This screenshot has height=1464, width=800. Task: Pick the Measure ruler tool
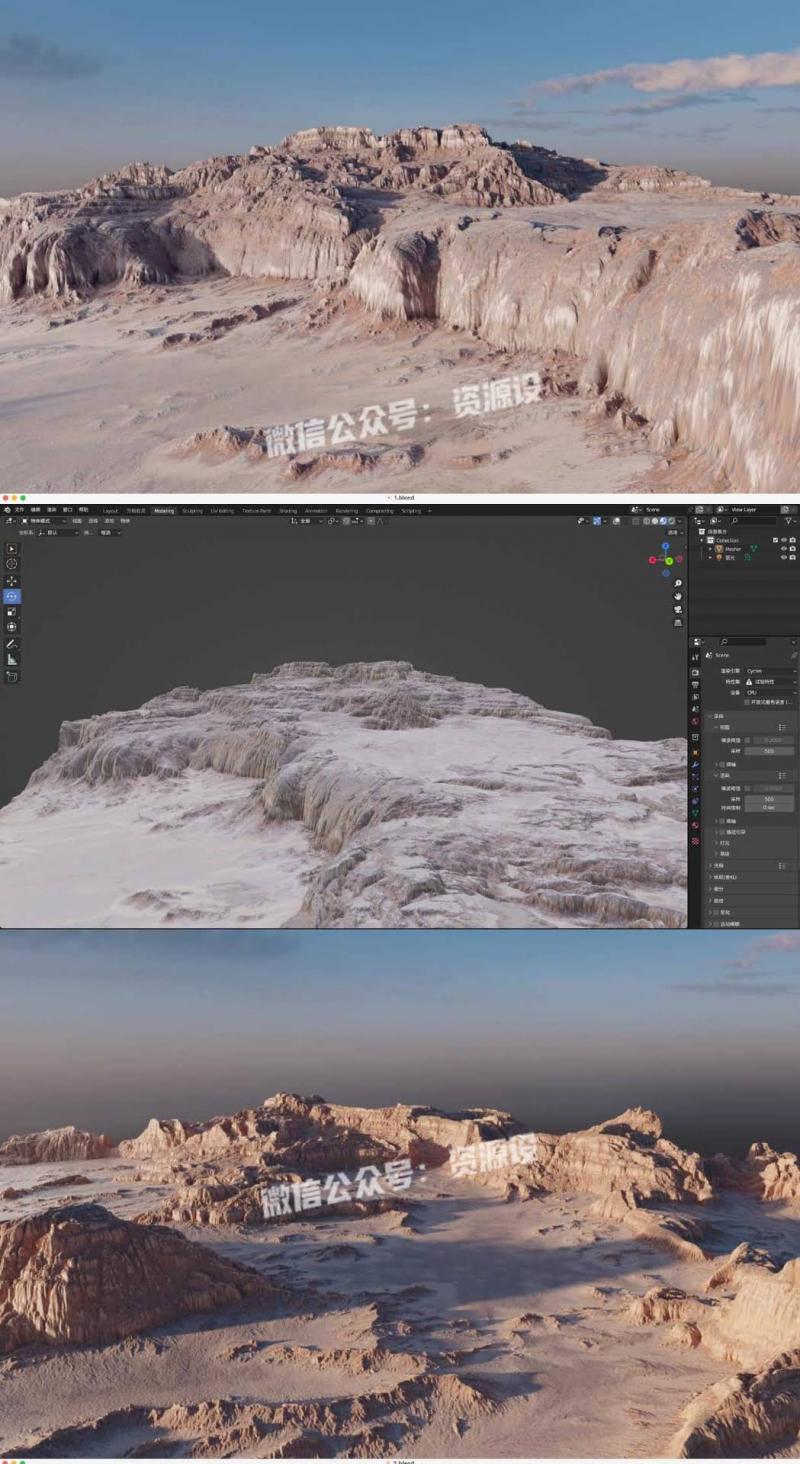pos(12,659)
